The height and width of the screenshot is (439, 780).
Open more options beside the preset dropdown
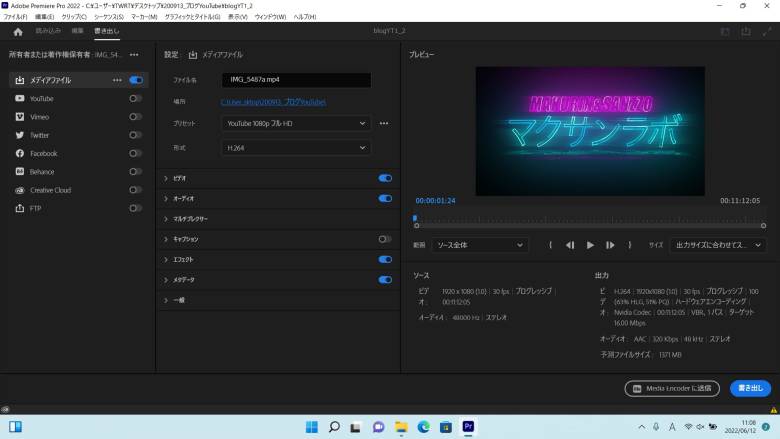(384, 123)
